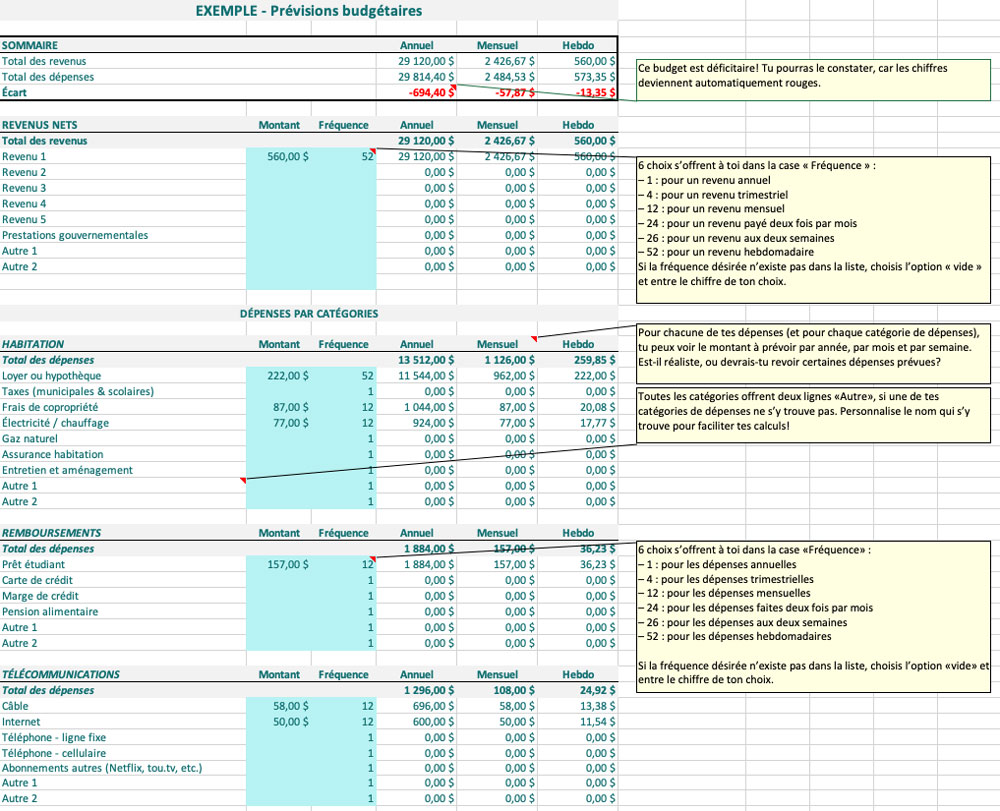Screen dimensions: 1000x811
Task: Click the TÉLÉCOMMUNICATIONS section header
Action: [61, 675]
